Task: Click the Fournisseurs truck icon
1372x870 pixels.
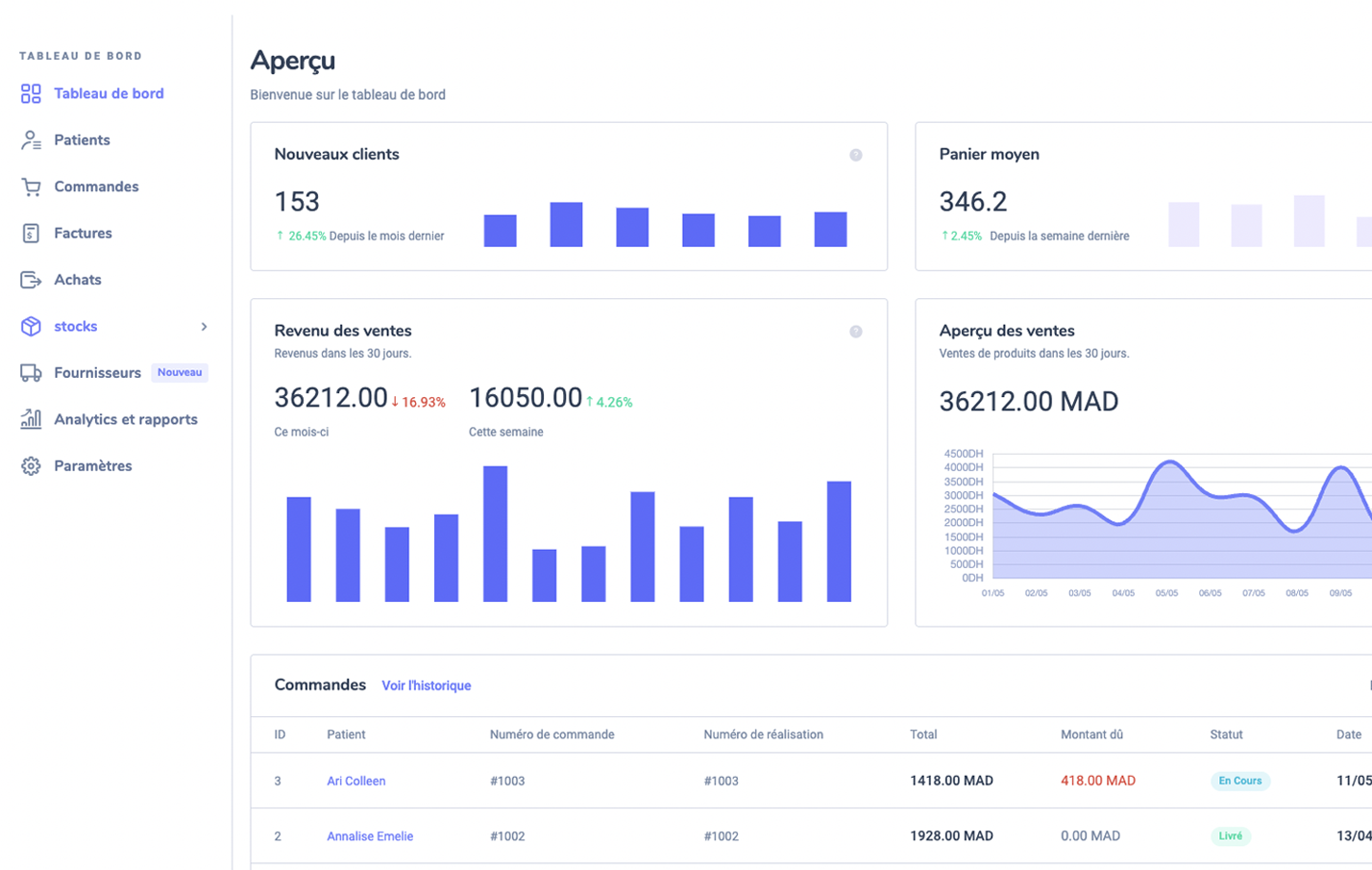Action: (31, 373)
